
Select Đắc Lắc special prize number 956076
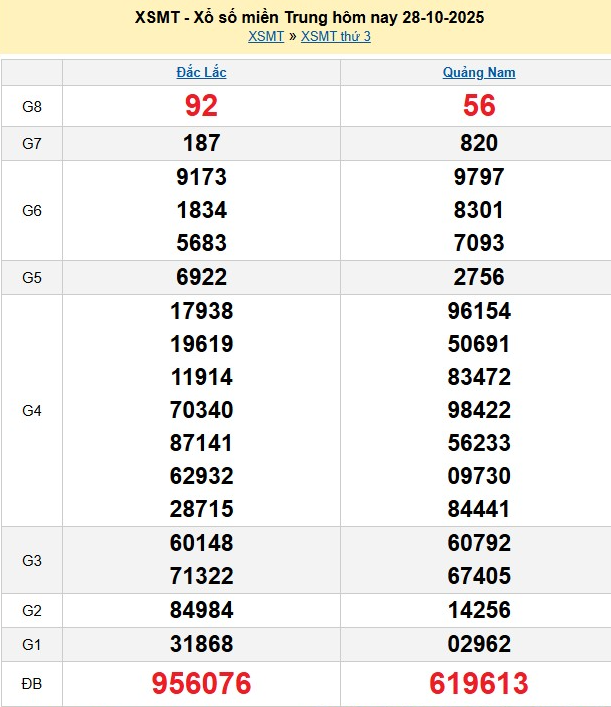coord(201,684)
